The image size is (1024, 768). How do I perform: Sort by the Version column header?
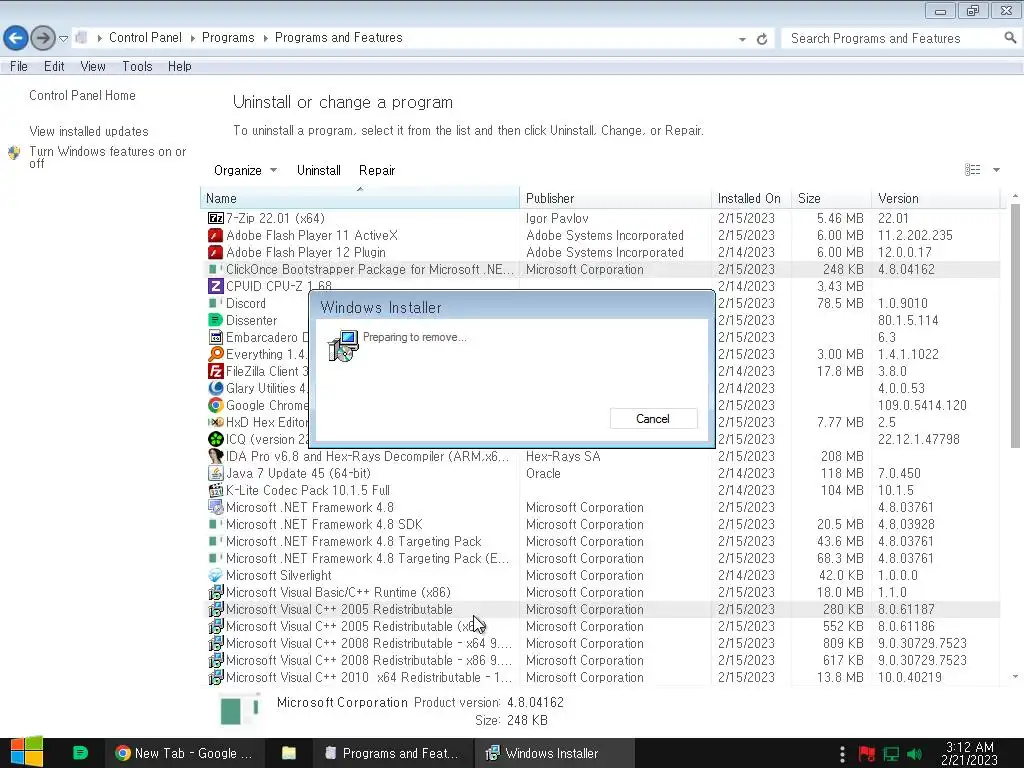click(935, 198)
